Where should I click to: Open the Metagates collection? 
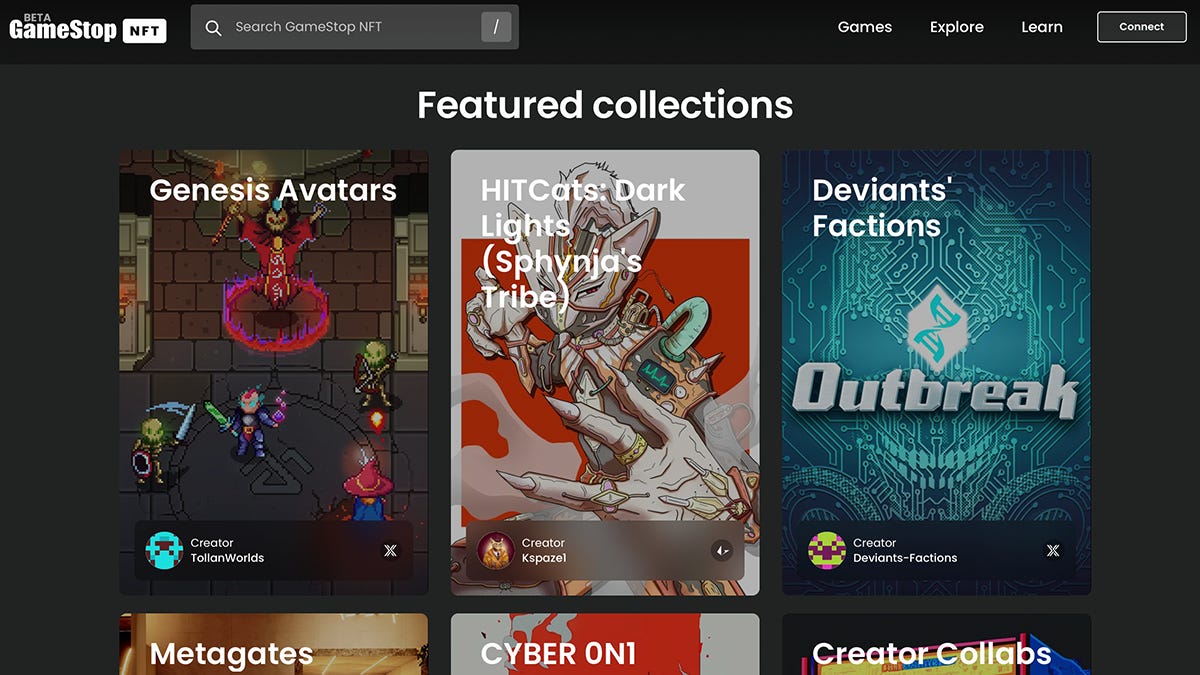(x=273, y=646)
